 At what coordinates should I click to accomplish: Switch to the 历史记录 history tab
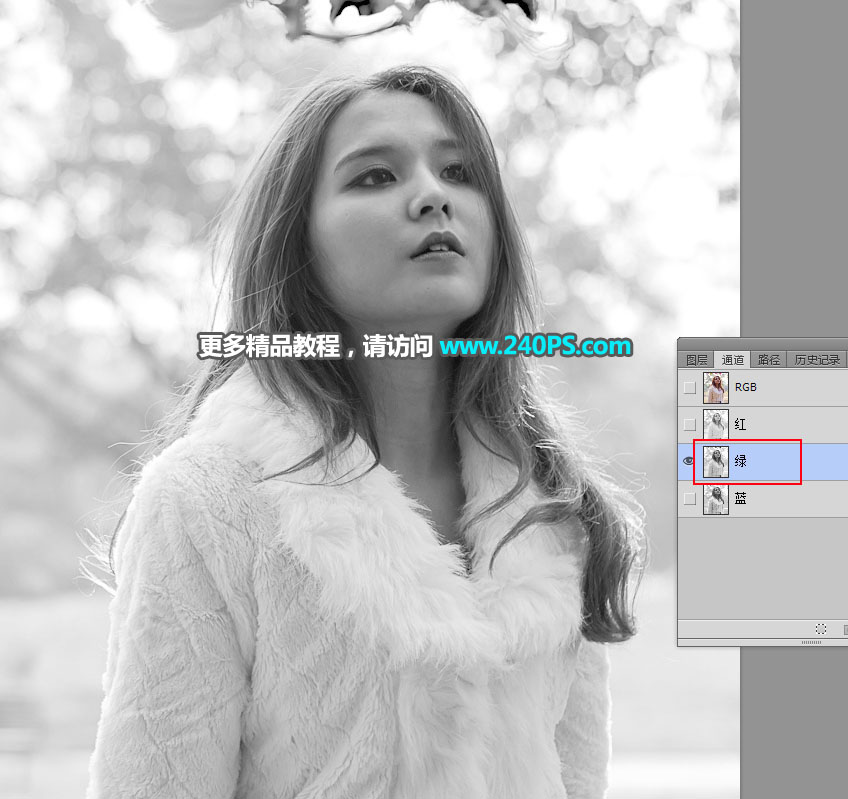click(x=817, y=360)
